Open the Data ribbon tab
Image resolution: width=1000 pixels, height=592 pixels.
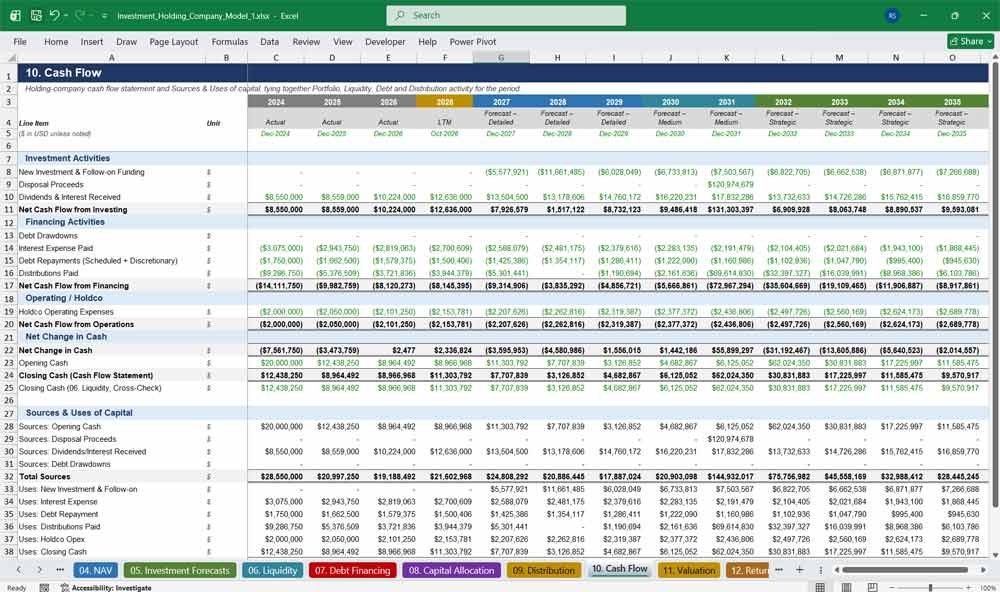269,41
